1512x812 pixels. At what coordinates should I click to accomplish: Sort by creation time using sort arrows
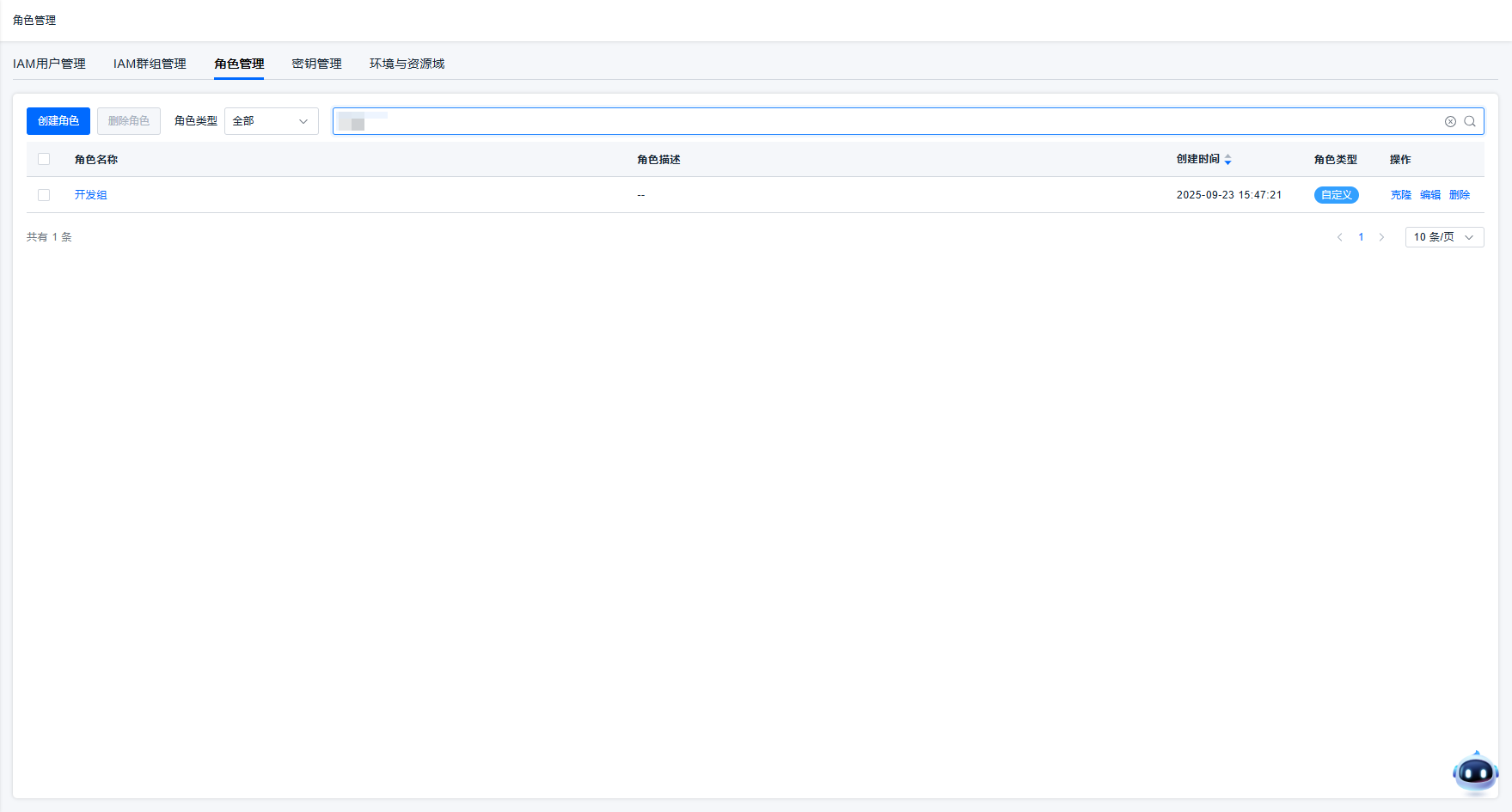coord(1227,160)
